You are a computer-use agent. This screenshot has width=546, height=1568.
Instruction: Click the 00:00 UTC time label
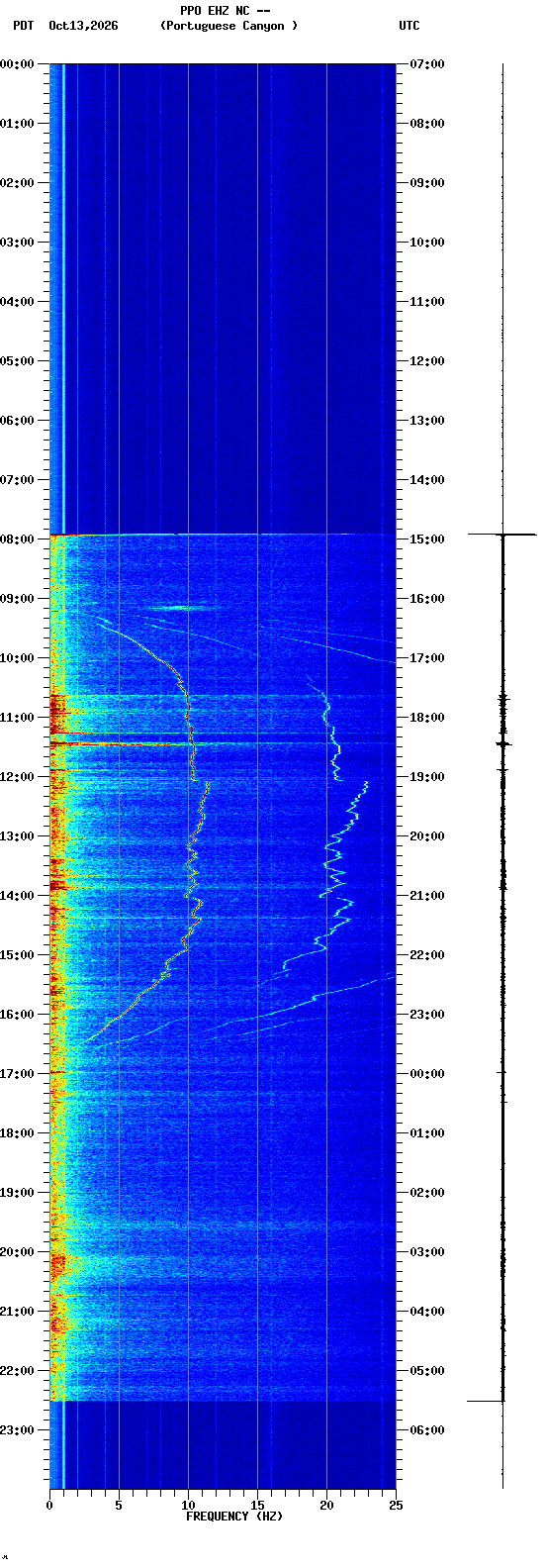(427, 1074)
